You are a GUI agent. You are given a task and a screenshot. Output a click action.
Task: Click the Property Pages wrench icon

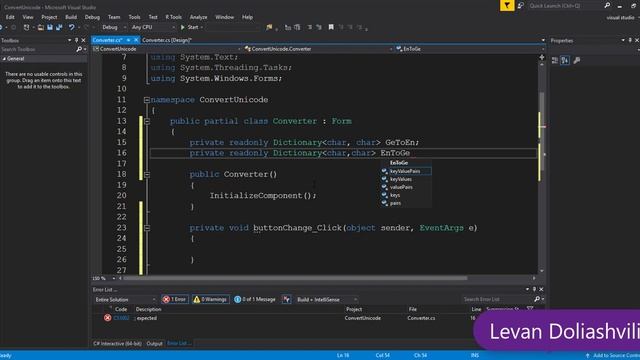(577, 60)
